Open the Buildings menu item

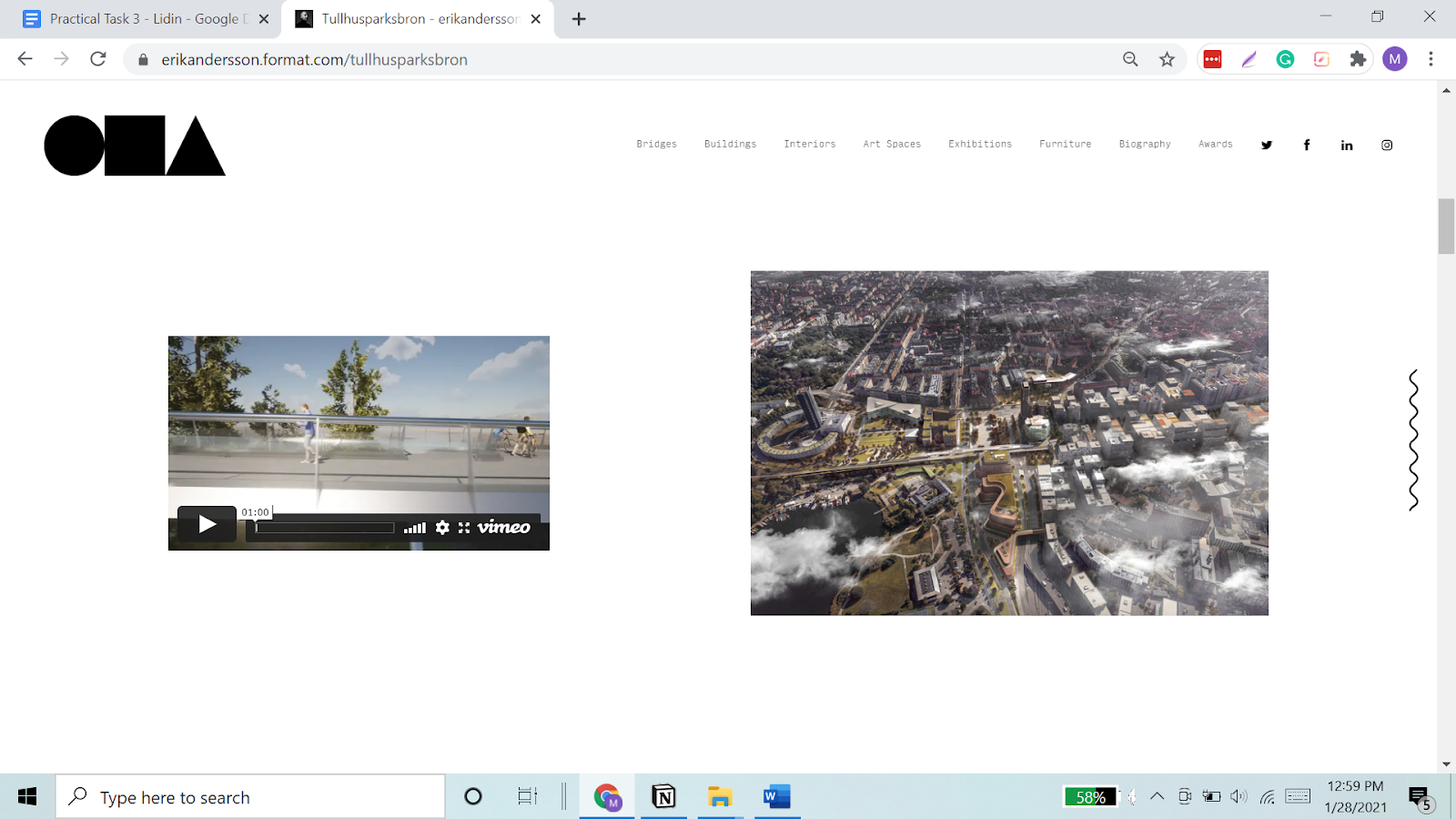[730, 144]
